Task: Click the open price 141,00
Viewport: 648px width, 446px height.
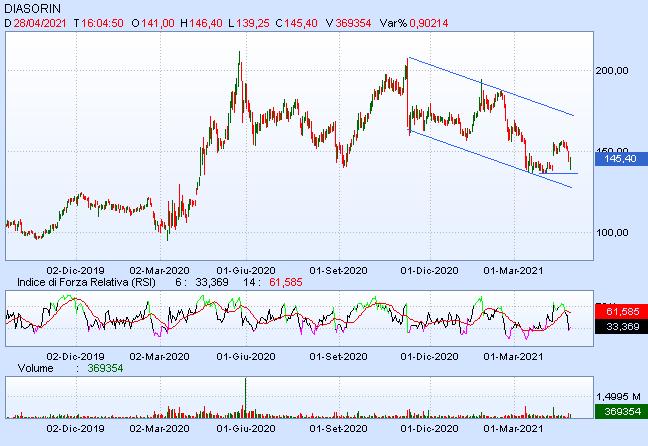Action: coord(157,23)
